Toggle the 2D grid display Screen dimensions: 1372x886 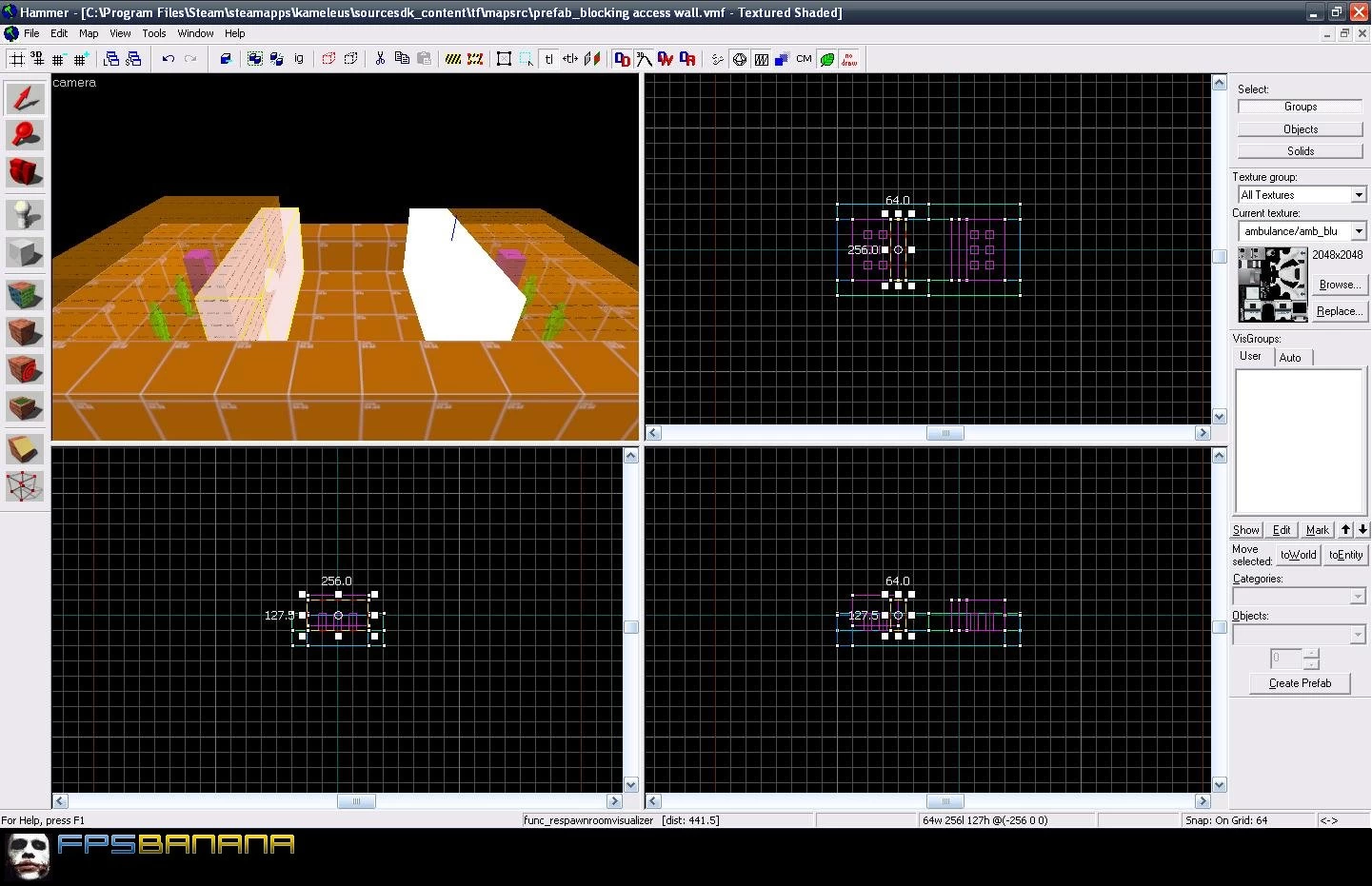16,59
